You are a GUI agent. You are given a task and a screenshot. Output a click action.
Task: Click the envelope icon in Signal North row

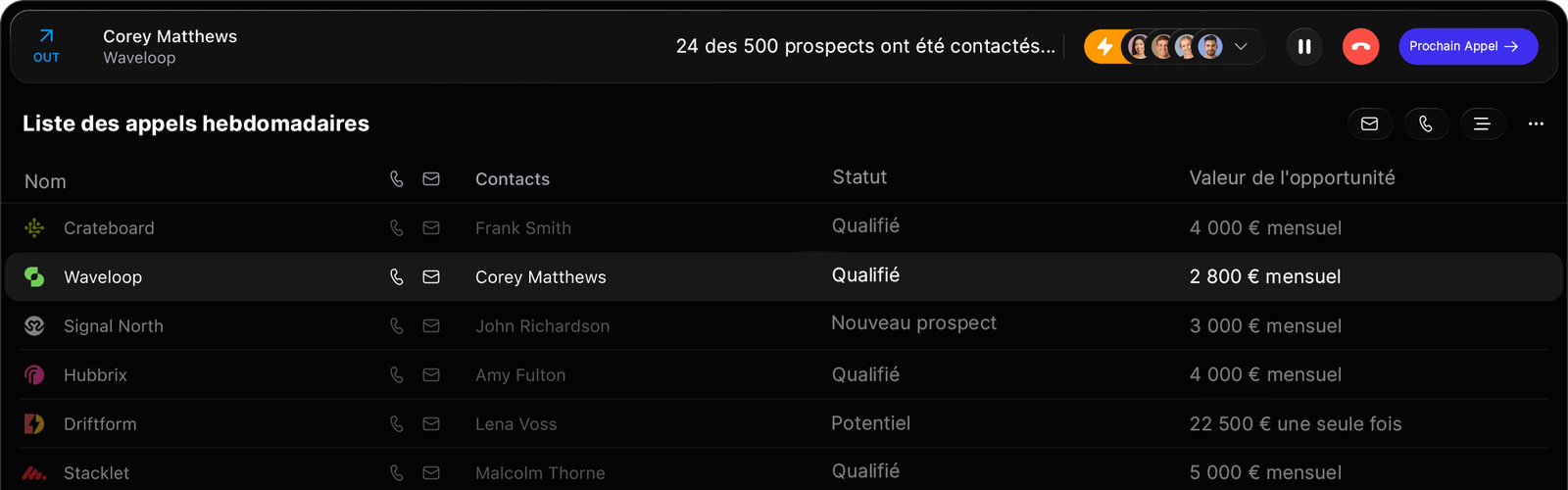click(x=431, y=326)
